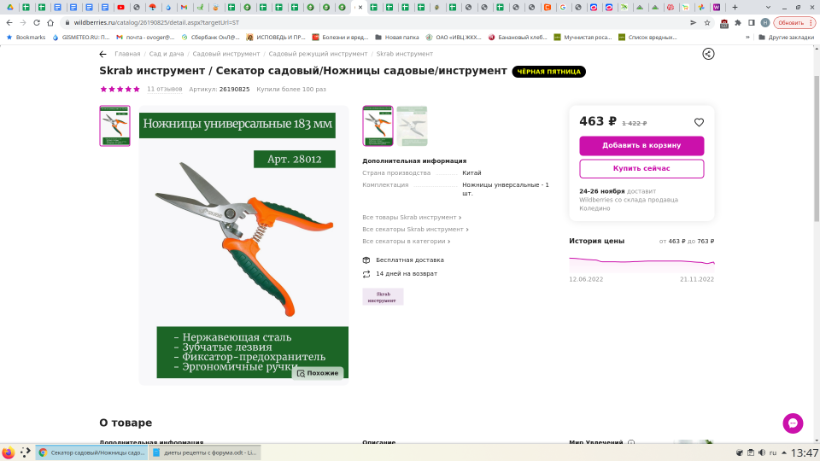Click the five-star product rating
Screen dimensions: 820x461
(x=120, y=89)
